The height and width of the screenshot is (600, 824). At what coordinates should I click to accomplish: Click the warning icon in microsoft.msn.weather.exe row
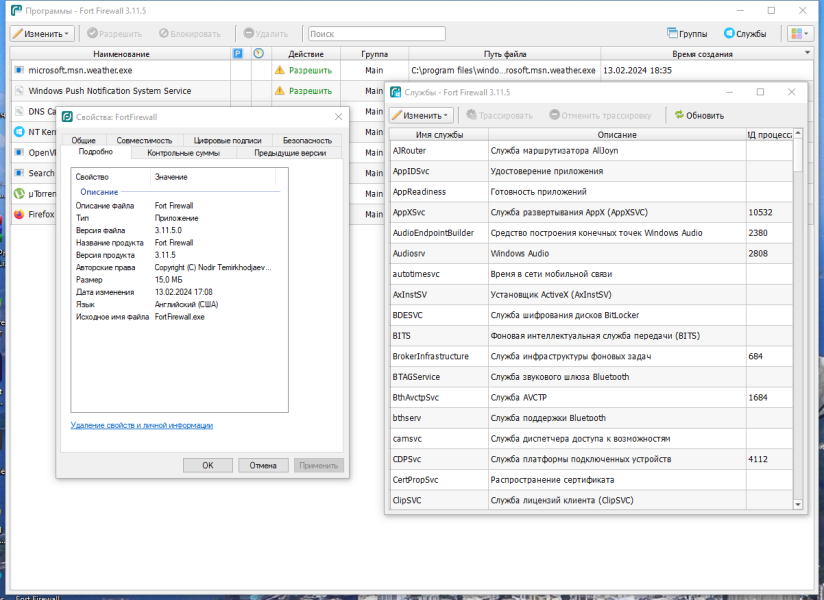(x=280, y=70)
